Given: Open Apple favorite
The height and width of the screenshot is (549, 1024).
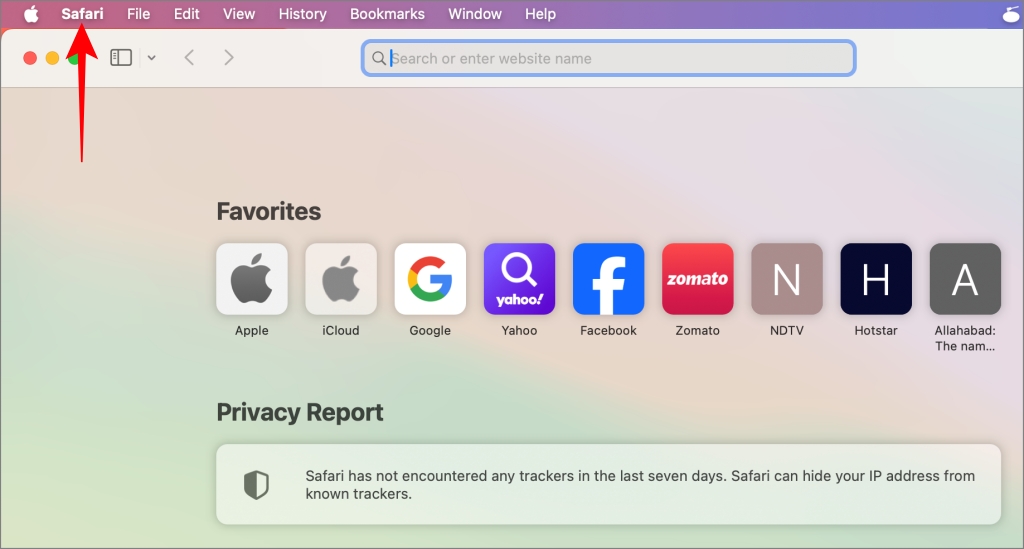Looking at the screenshot, I should (252, 279).
